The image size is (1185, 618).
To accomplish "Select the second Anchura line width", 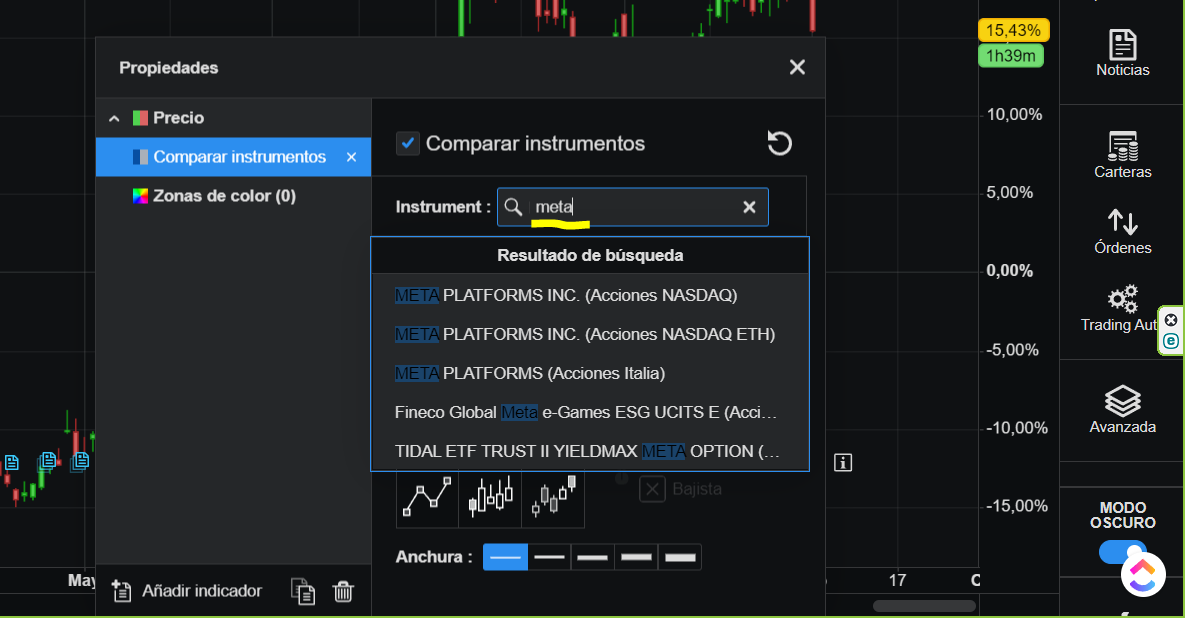I will 549,558.
